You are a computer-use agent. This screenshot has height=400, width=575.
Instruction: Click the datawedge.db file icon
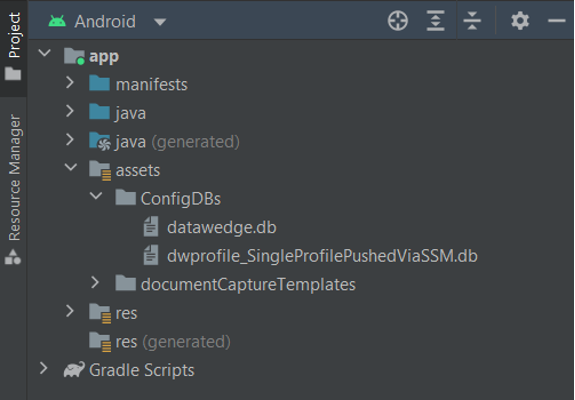click(x=151, y=226)
